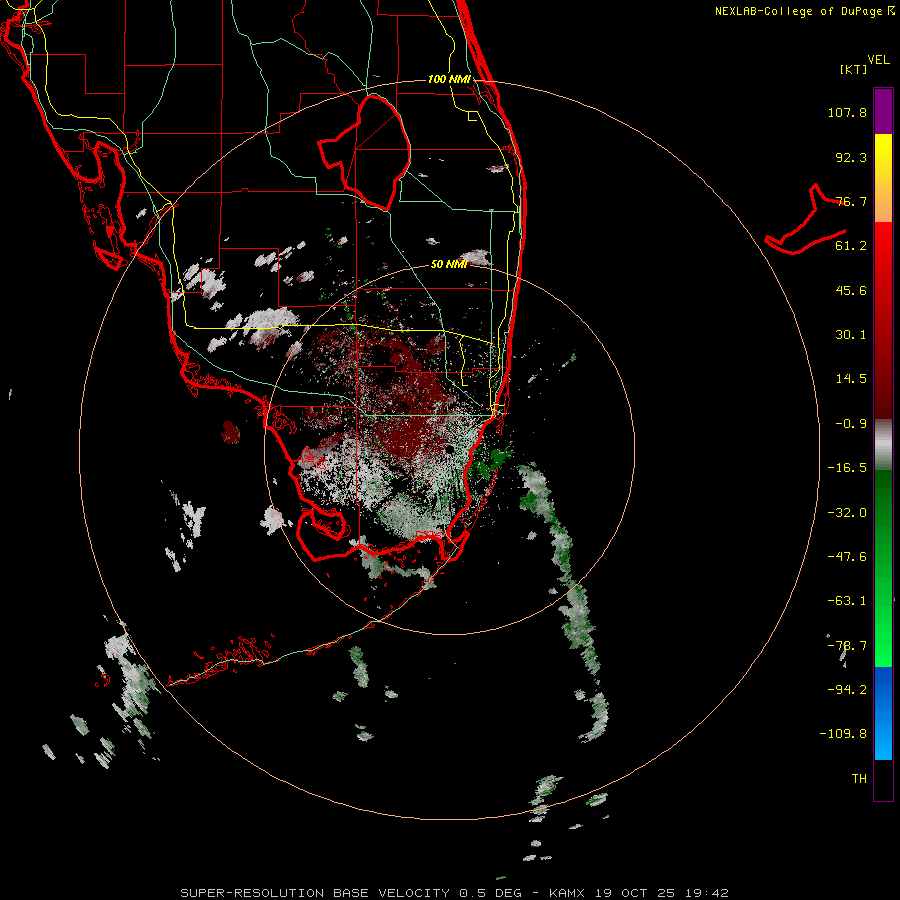This screenshot has width=900, height=900.
Task: Click the -109.8 scale value
Action: tap(843, 734)
